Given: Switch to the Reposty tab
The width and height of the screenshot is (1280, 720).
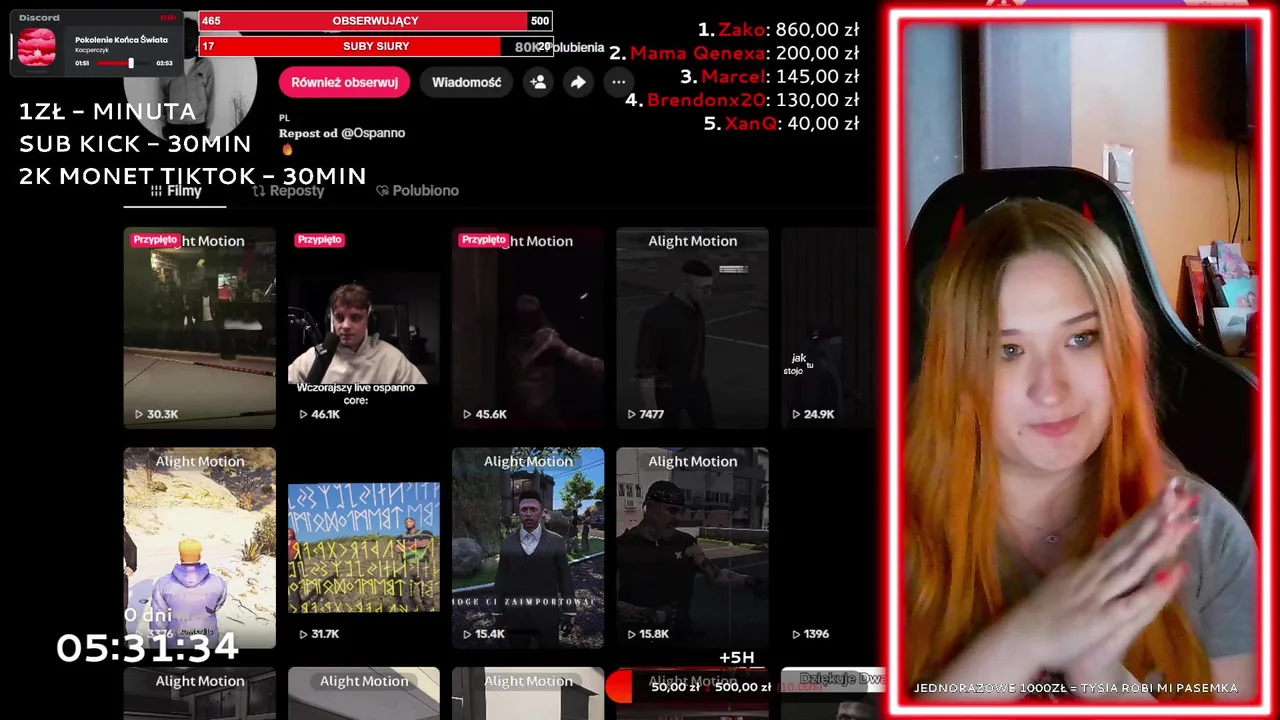Looking at the screenshot, I should (x=289, y=190).
